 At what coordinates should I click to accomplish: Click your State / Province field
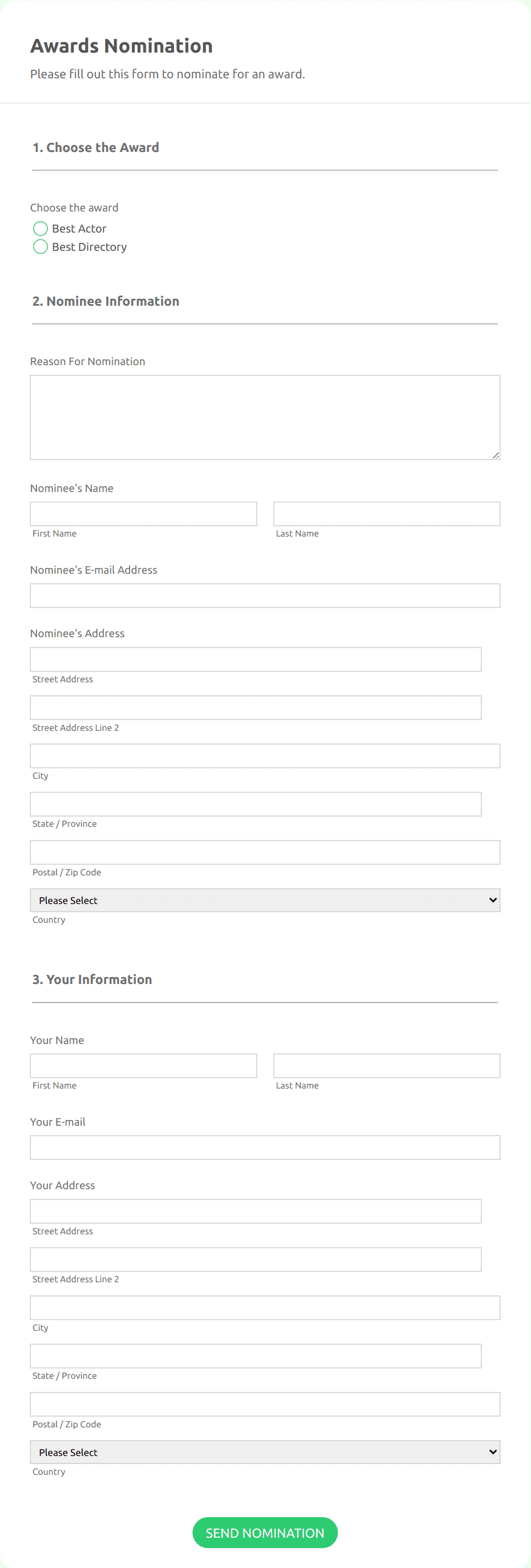[255, 1355]
